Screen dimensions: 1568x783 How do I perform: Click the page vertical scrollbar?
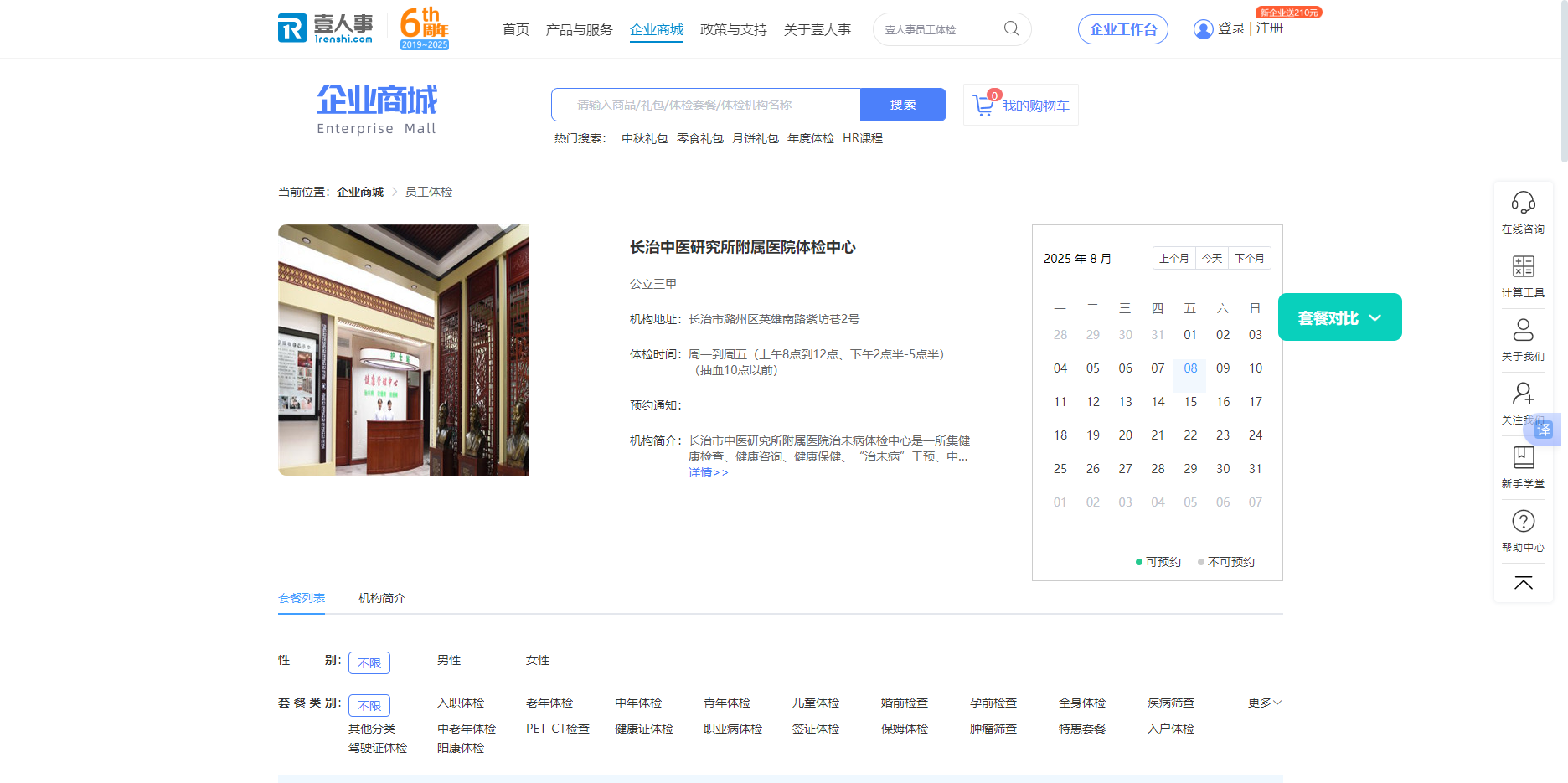pyautogui.click(x=1564, y=81)
